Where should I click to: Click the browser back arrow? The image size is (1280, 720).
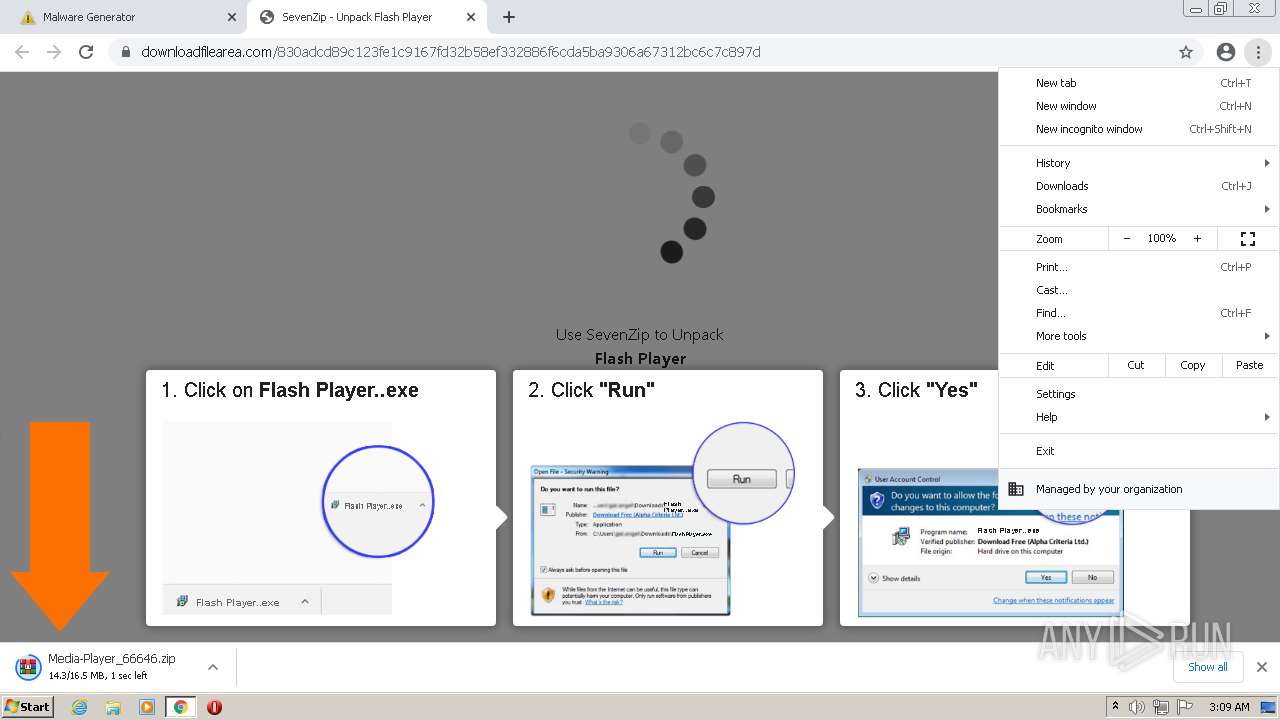tap(22, 52)
